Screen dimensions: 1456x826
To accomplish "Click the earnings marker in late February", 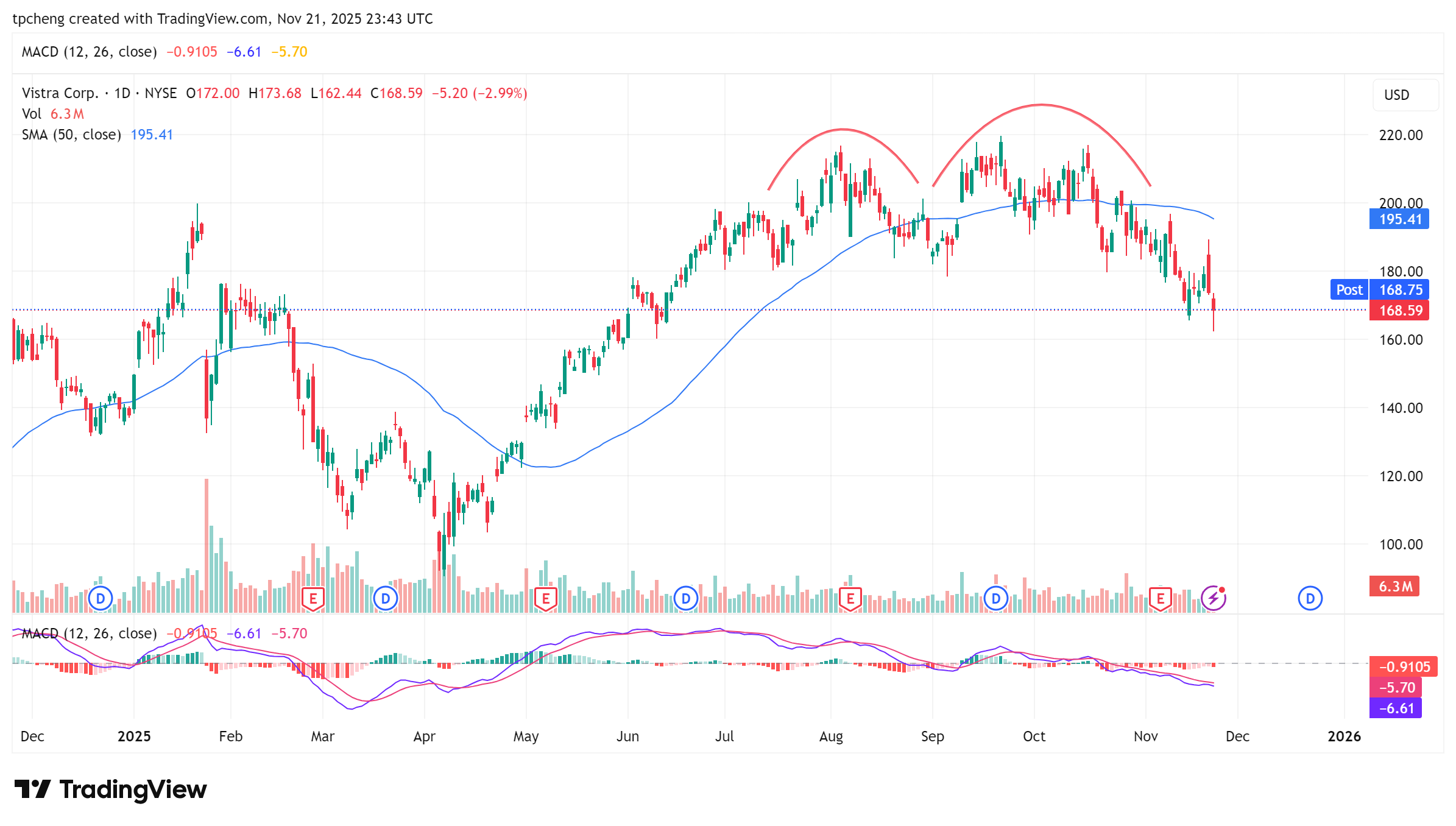I will click(x=313, y=598).
